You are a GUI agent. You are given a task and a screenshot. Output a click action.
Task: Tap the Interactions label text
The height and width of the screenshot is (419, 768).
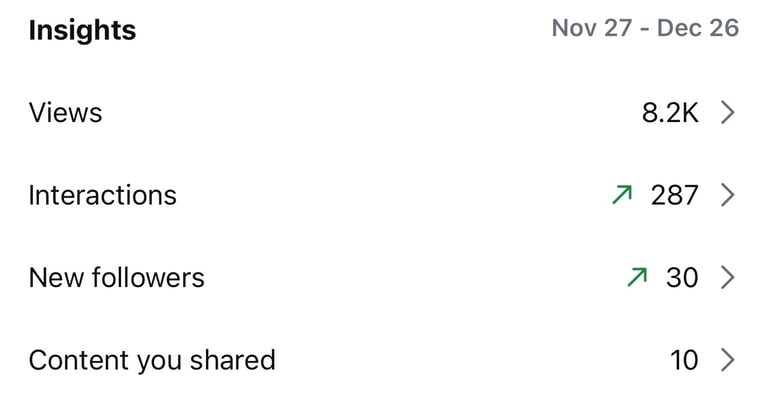(x=102, y=195)
